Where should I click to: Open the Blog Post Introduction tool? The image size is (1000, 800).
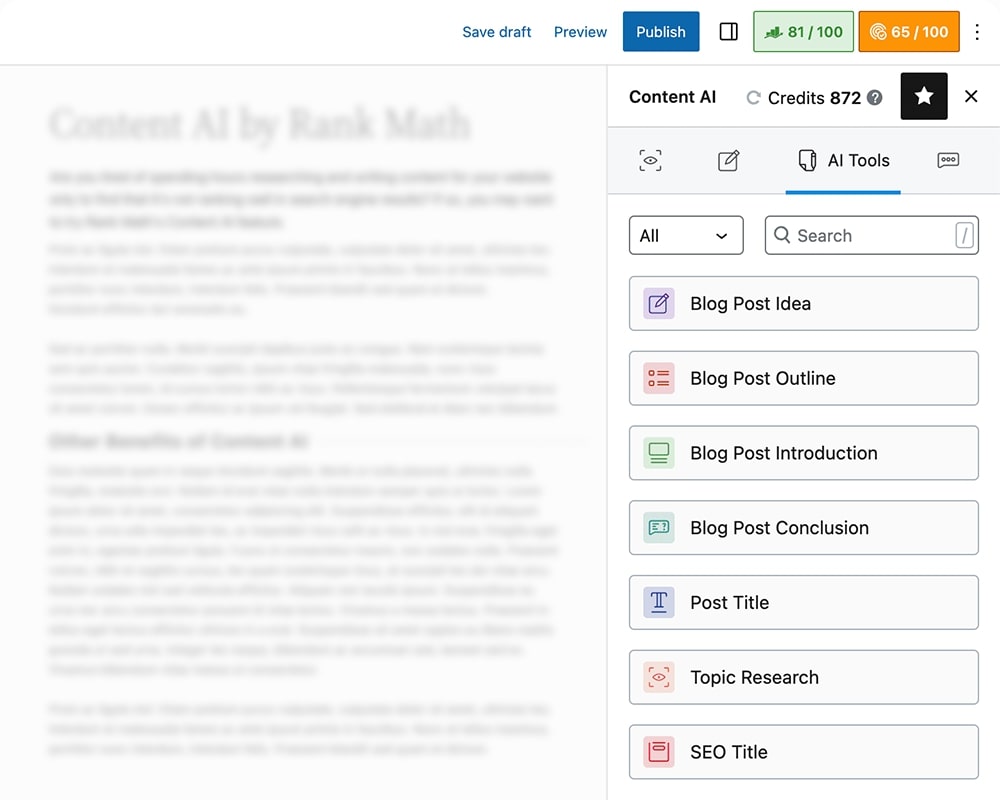[804, 453]
